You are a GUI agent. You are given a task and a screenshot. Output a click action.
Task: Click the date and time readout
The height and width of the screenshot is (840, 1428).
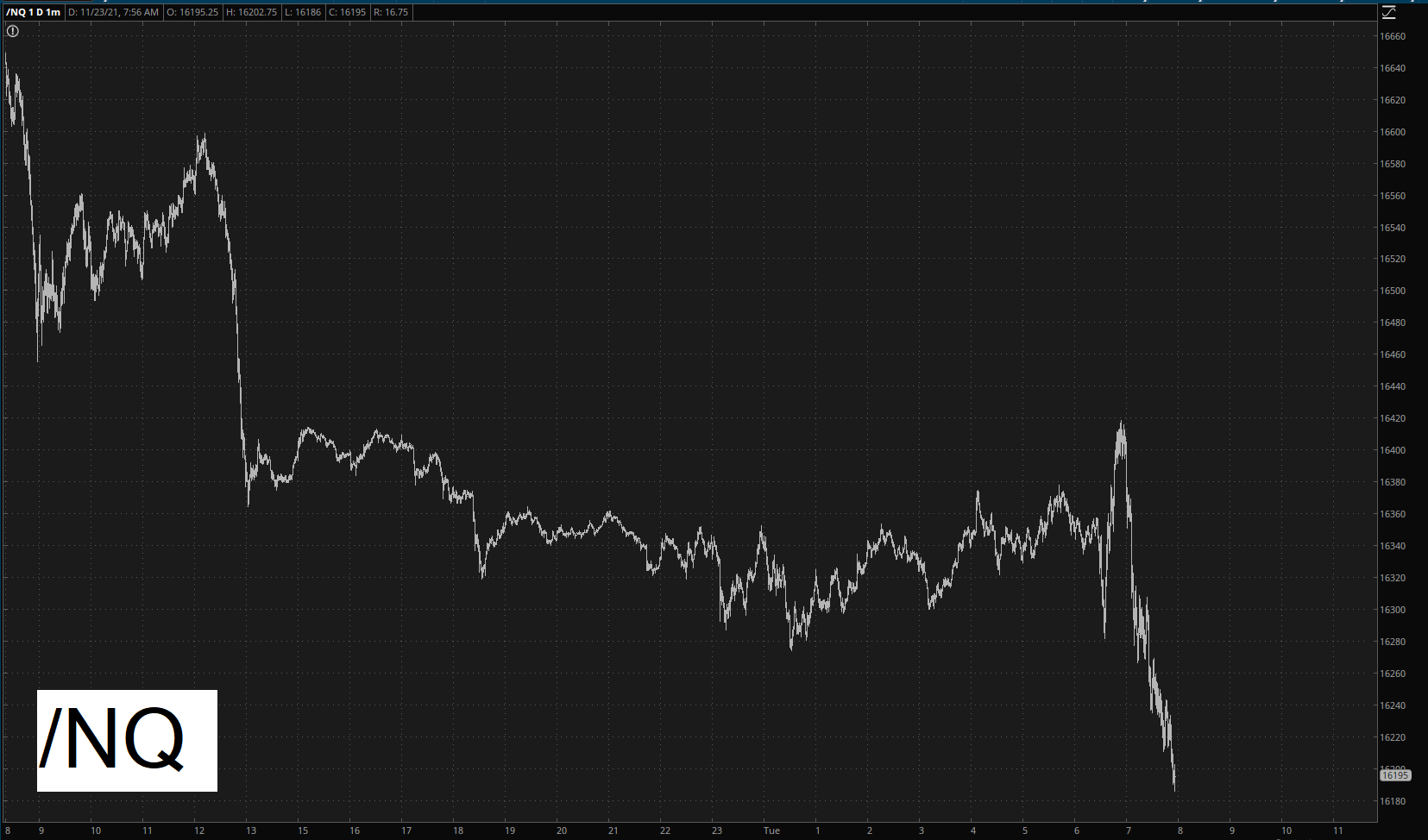(x=113, y=12)
